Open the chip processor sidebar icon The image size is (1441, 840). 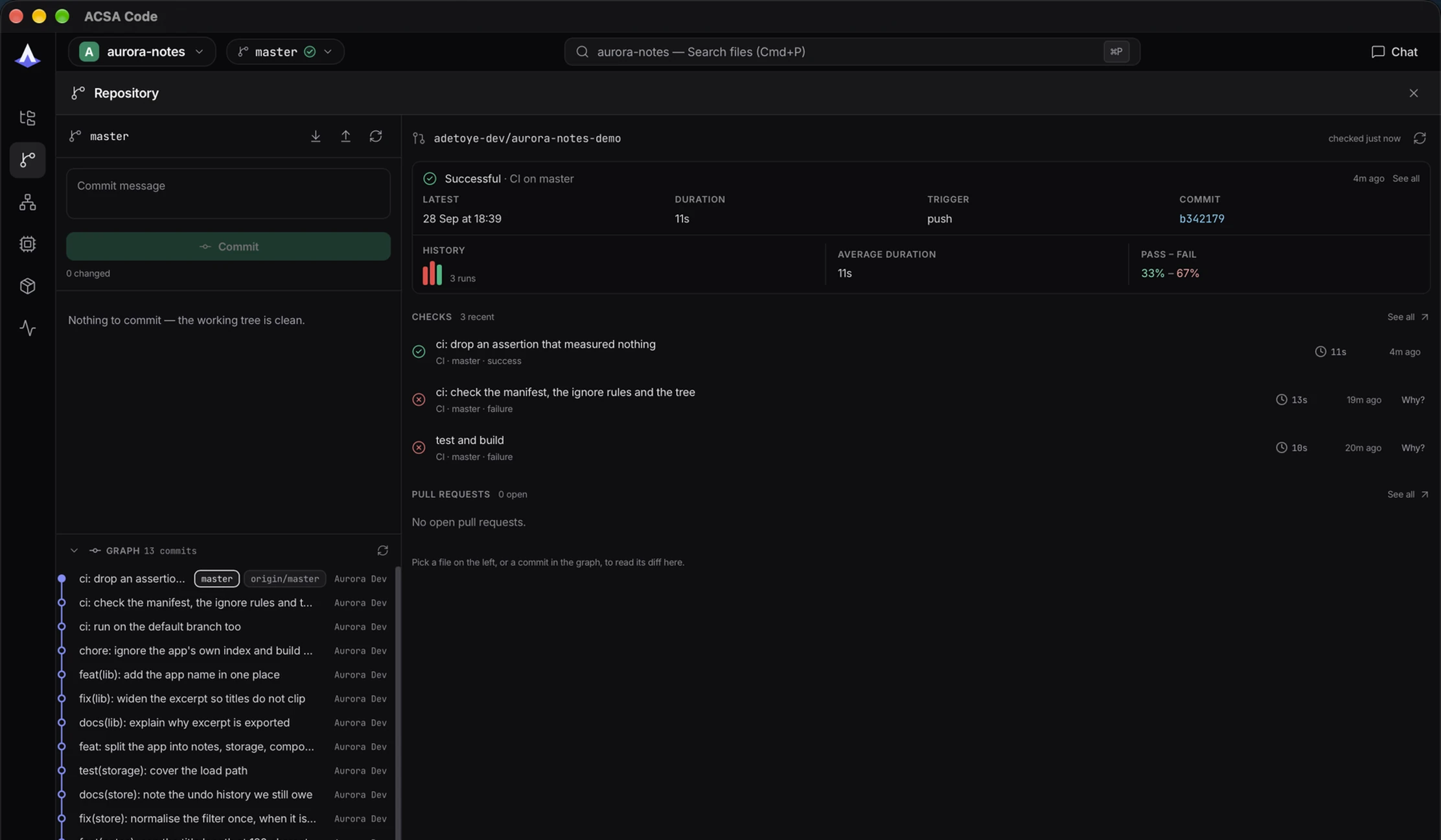click(27, 244)
